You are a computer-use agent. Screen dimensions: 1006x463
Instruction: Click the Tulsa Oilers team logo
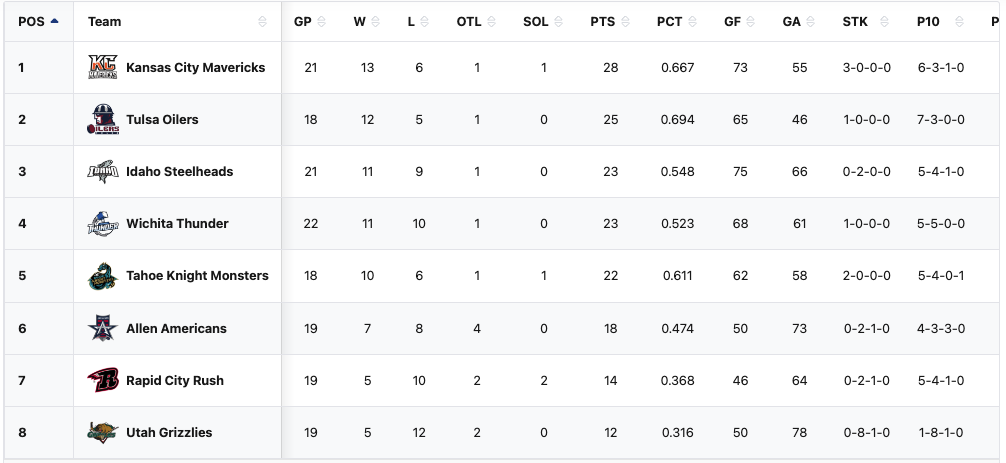pyautogui.click(x=103, y=120)
